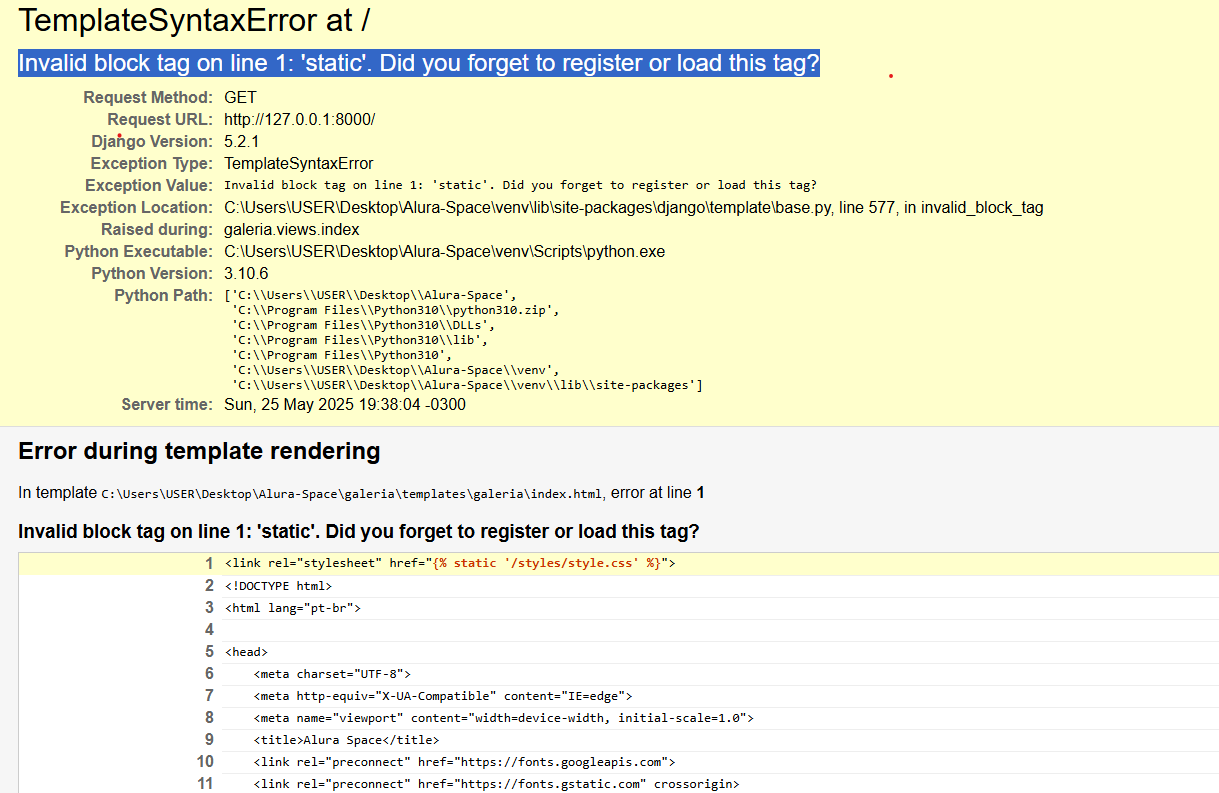Image resolution: width=1219 pixels, height=793 pixels.
Task: Click the request URL http://127.0.0.1:8000/
Action: click(x=299, y=119)
